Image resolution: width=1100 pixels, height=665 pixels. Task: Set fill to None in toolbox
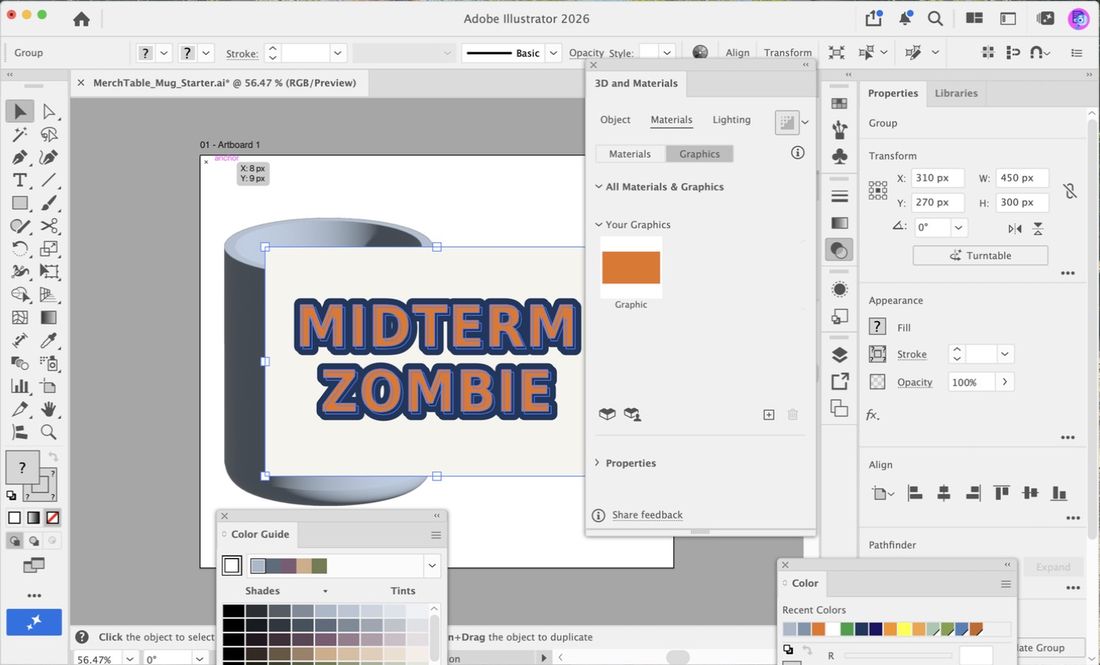[53, 518]
